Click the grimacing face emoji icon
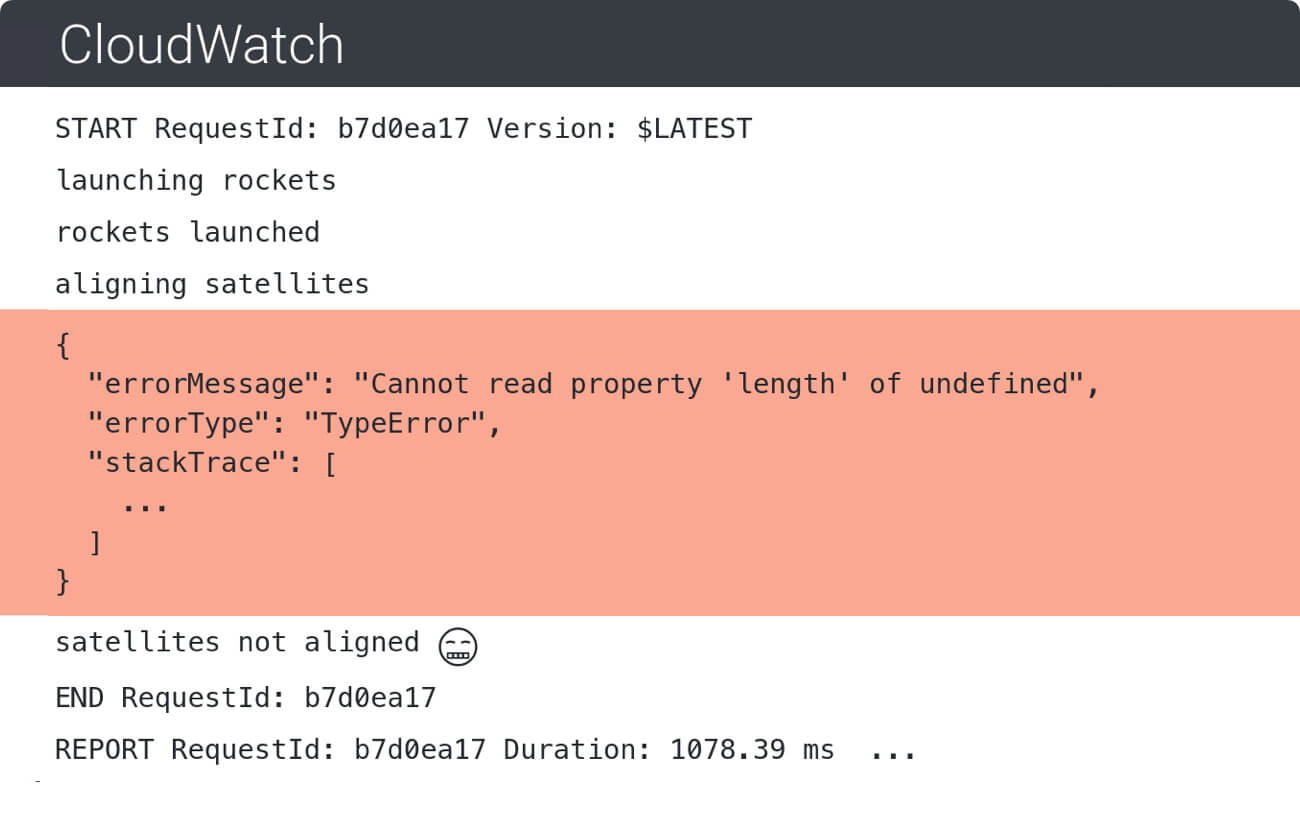Image resolution: width=1300 pixels, height=840 pixels. pyautogui.click(x=458, y=646)
